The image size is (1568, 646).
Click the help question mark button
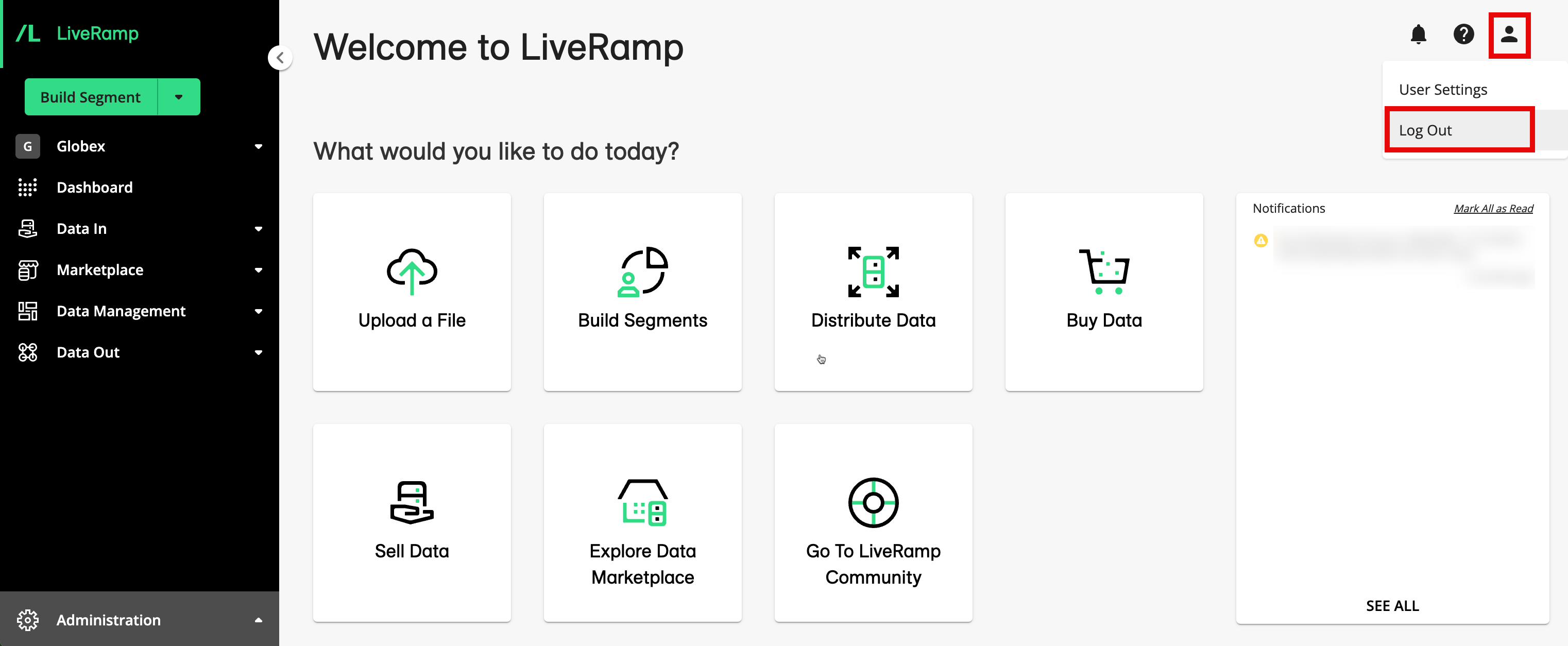tap(1463, 33)
